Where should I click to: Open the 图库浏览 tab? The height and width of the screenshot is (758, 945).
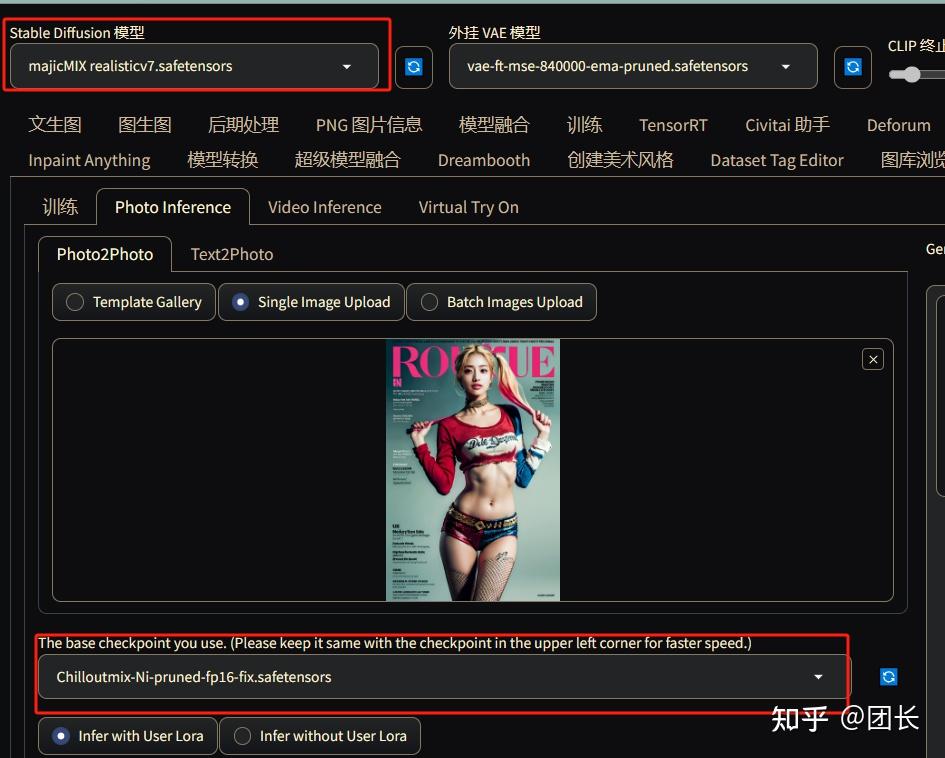[912, 160]
